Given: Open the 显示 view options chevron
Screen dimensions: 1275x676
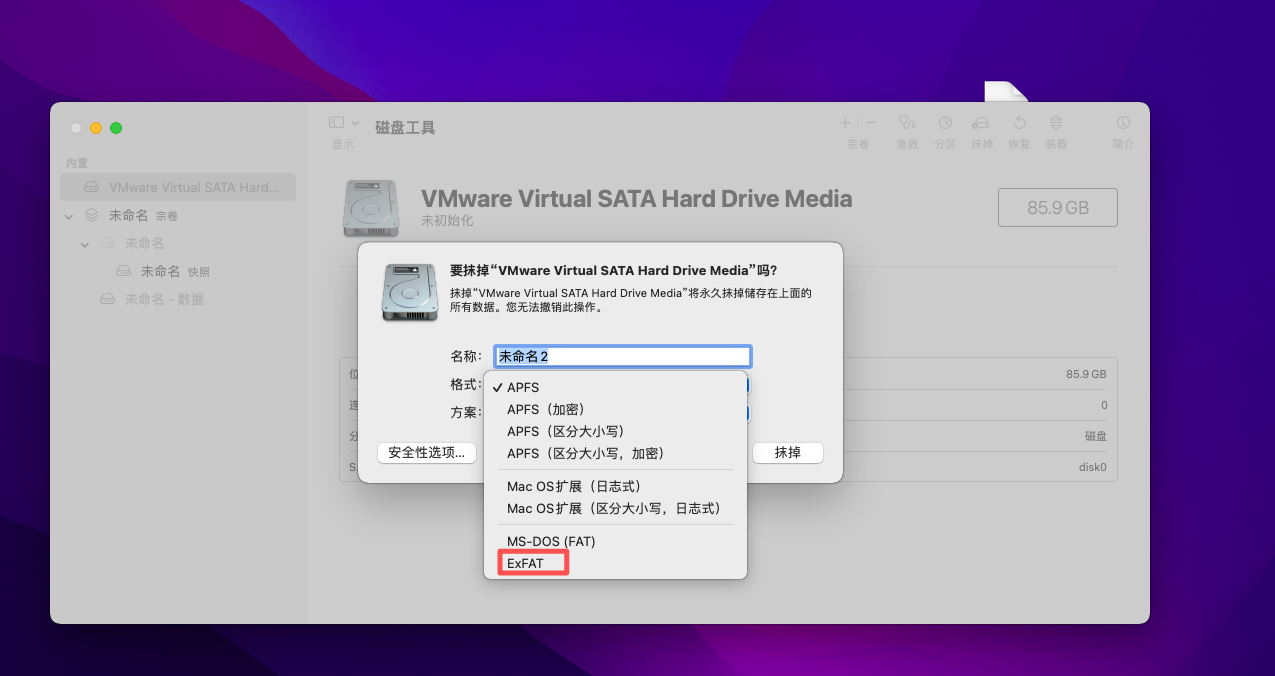Looking at the screenshot, I should pos(355,122).
